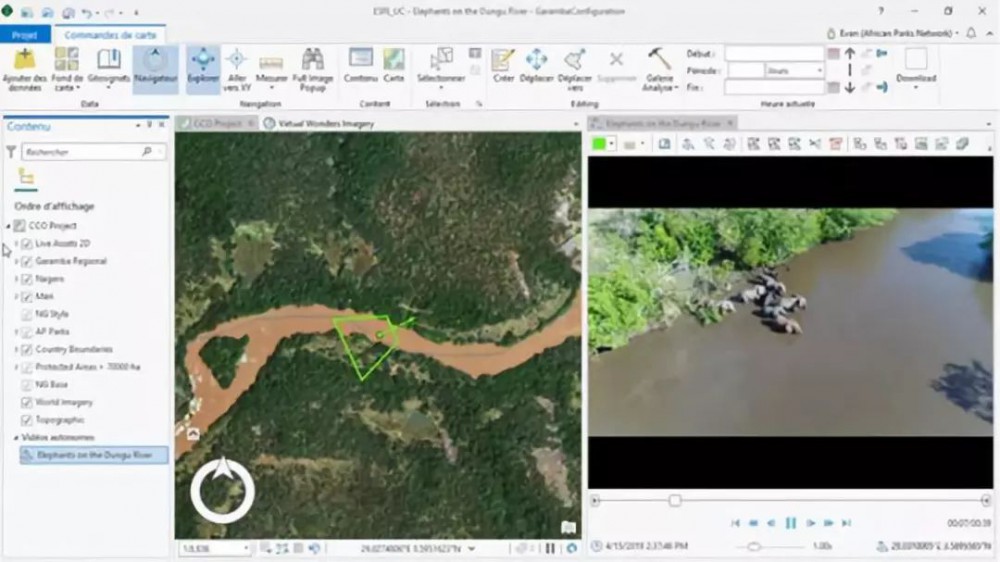Screen dimensions: 1000x562
Task: Select the Explorer navigation tool
Action: coord(203,69)
